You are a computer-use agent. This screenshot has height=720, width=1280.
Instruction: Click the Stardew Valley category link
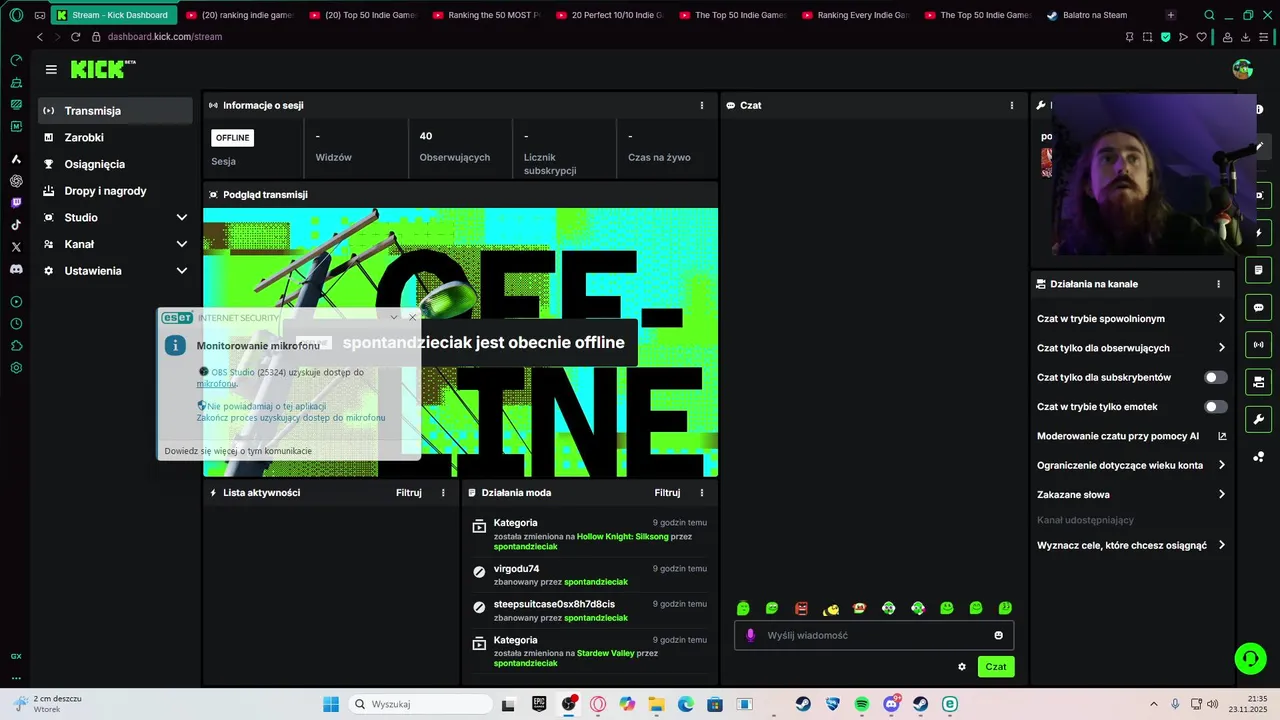pos(605,653)
